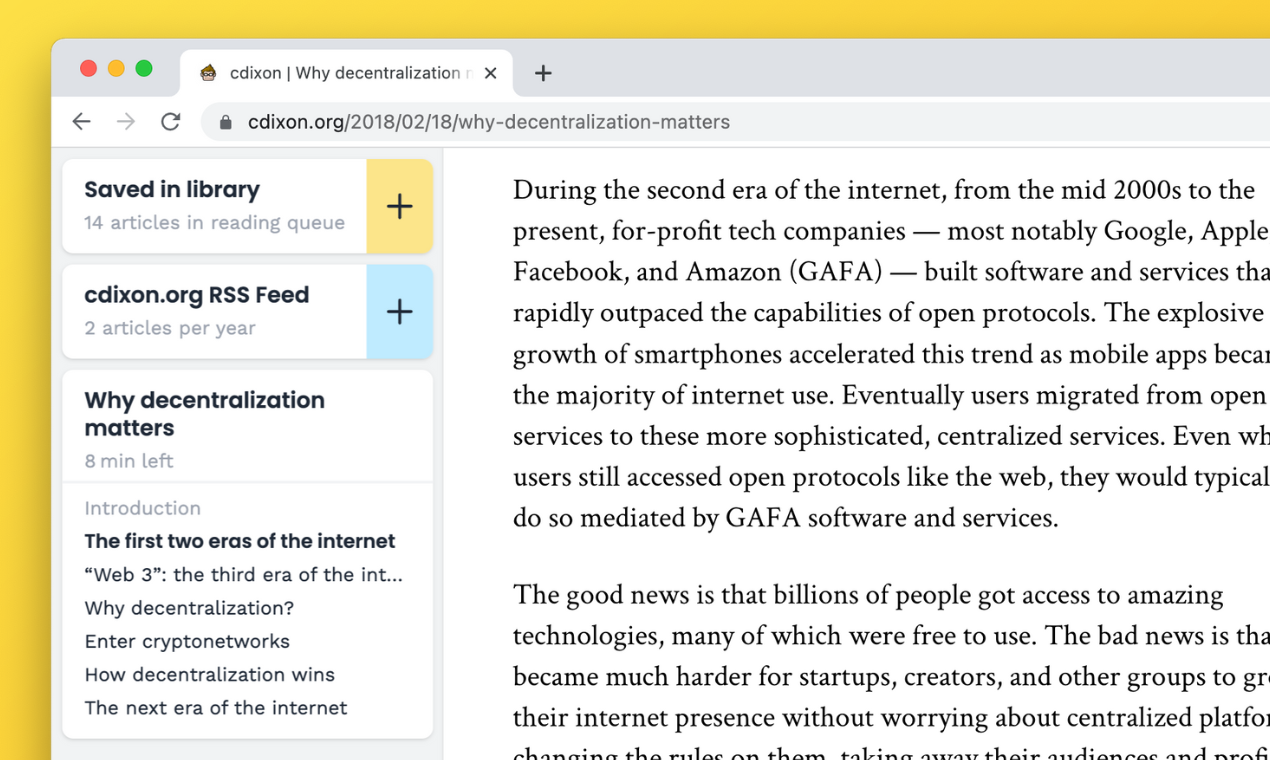Image resolution: width=1270 pixels, height=760 pixels.
Task: Go to Why decentralization? section
Action: click(x=189, y=608)
